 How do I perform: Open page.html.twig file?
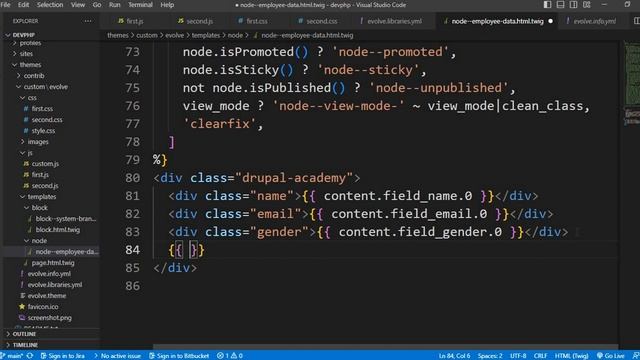(x=53, y=263)
